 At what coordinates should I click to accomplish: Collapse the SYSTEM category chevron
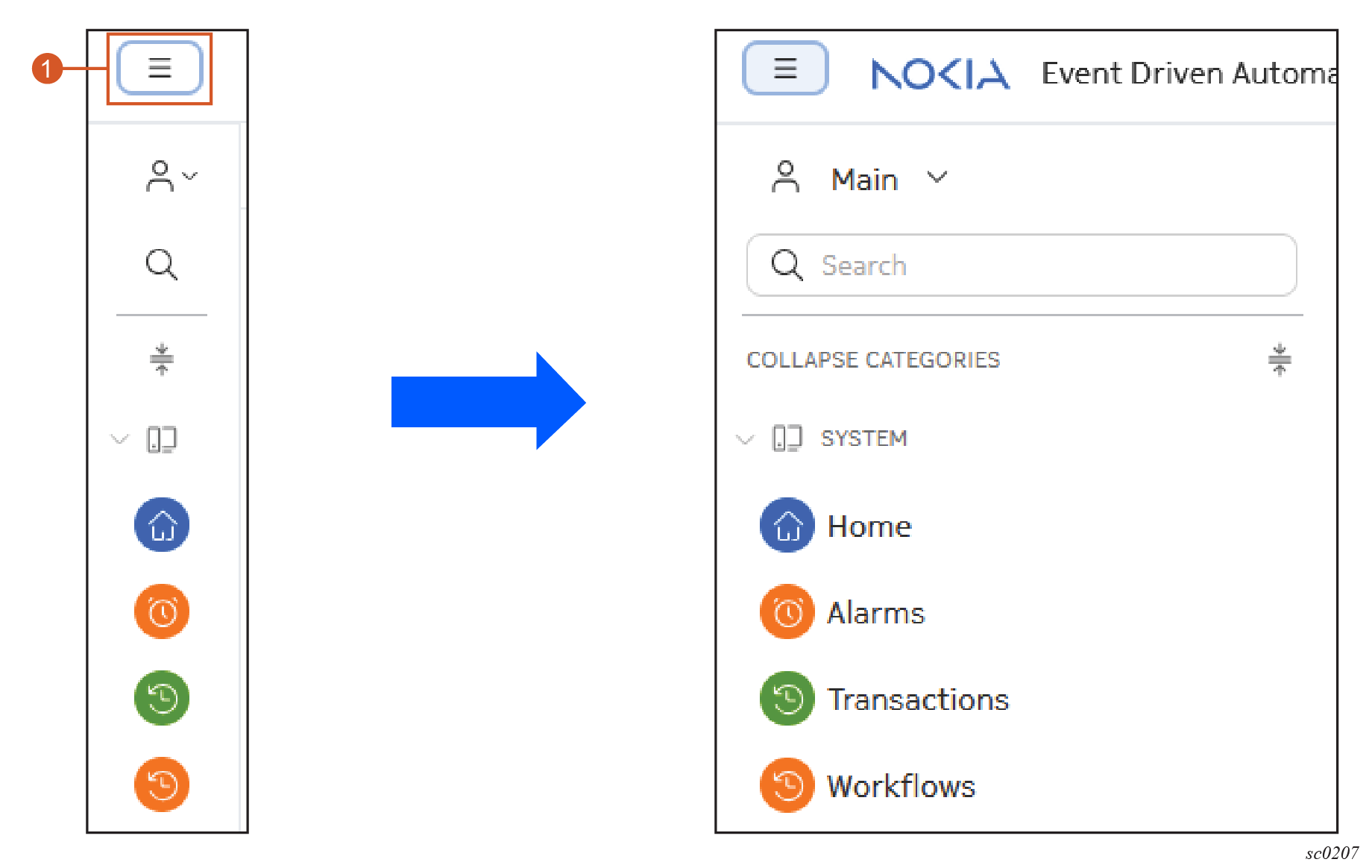tap(745, 438)
